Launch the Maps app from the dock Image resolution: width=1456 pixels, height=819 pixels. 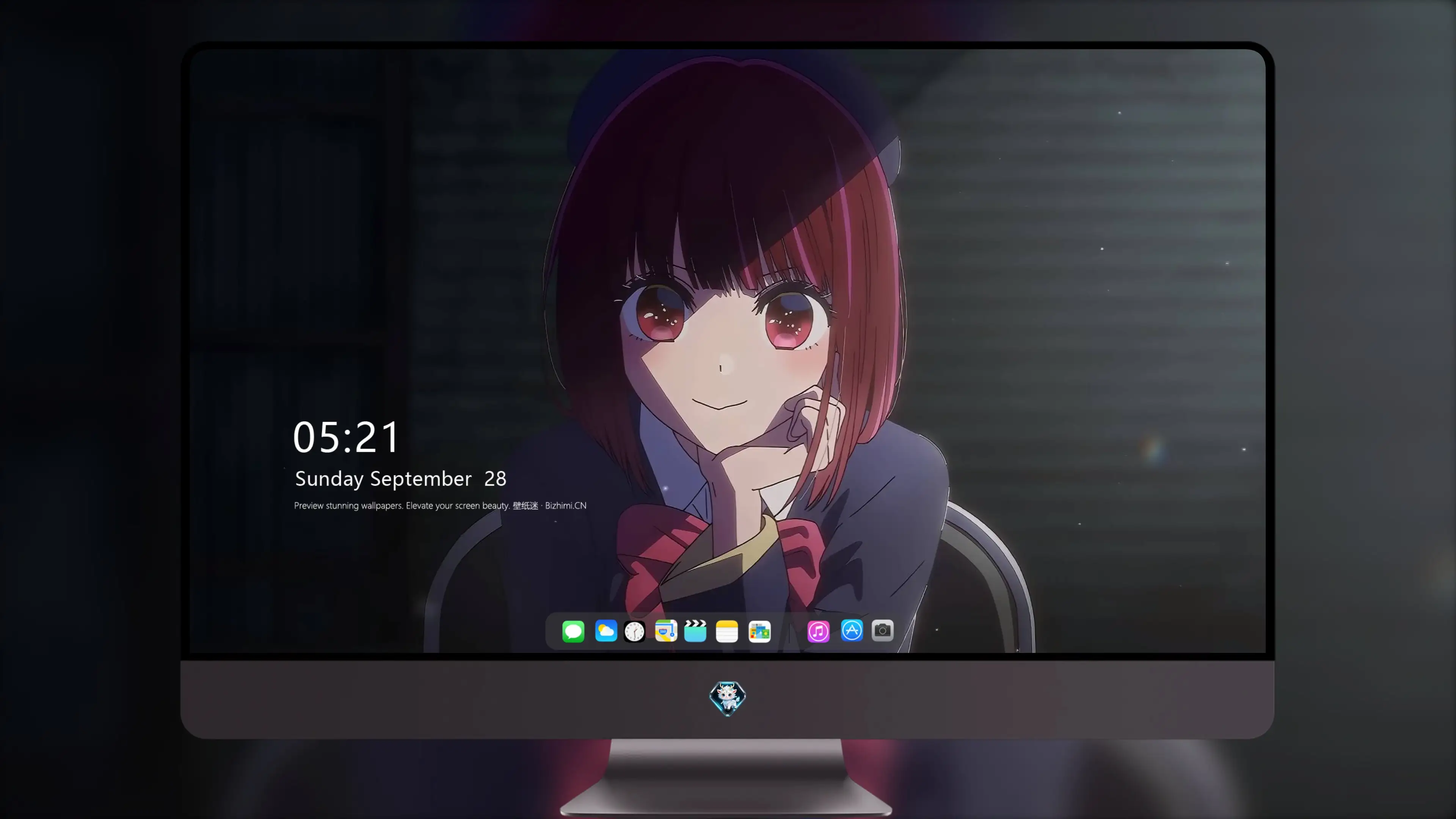point(666,631)
